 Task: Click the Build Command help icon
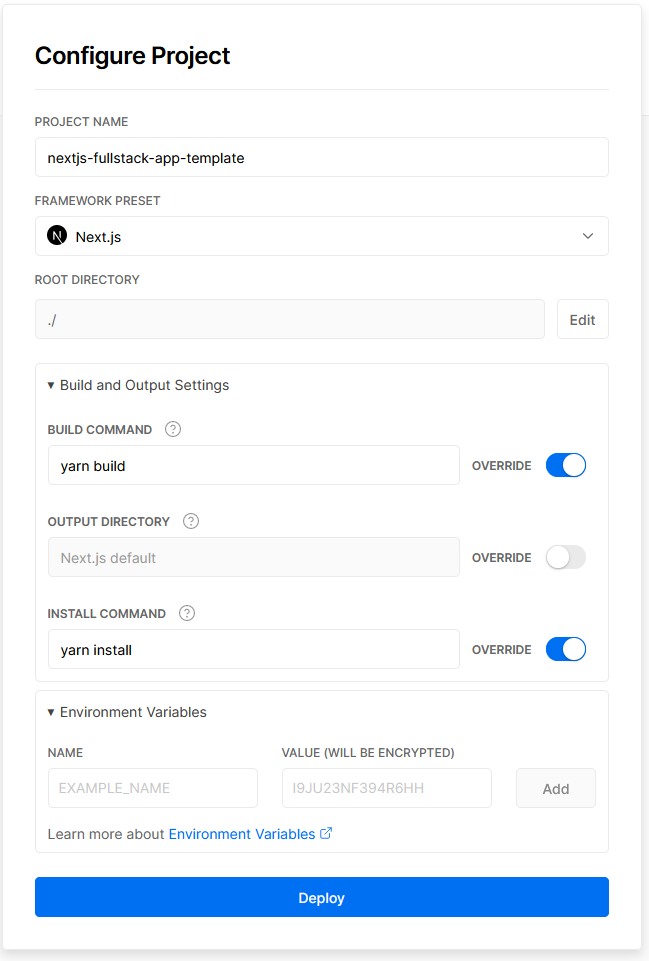click(173, 429)
